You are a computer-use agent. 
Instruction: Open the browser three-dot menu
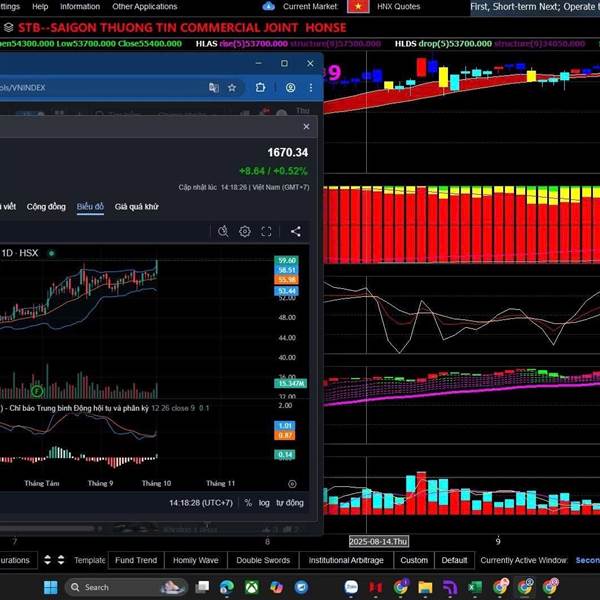[x=311, y=88]
